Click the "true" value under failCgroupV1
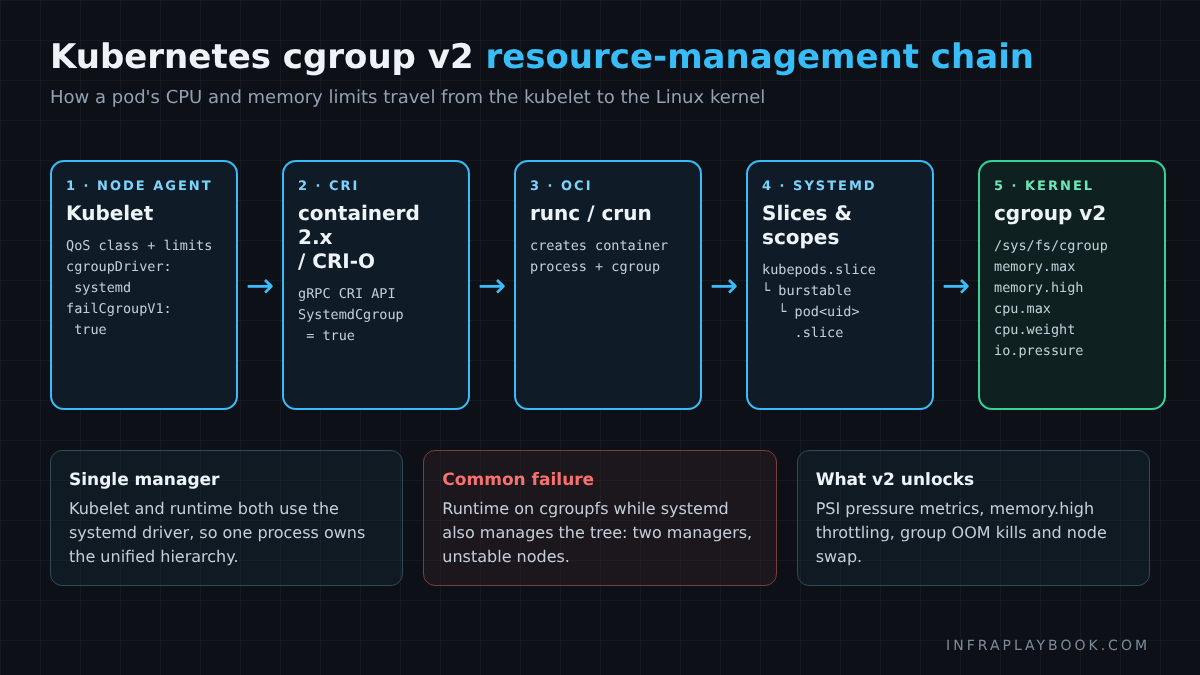The height and width of the screenshot is (675, 1200). pyautogui.click(x=90, y=329)
